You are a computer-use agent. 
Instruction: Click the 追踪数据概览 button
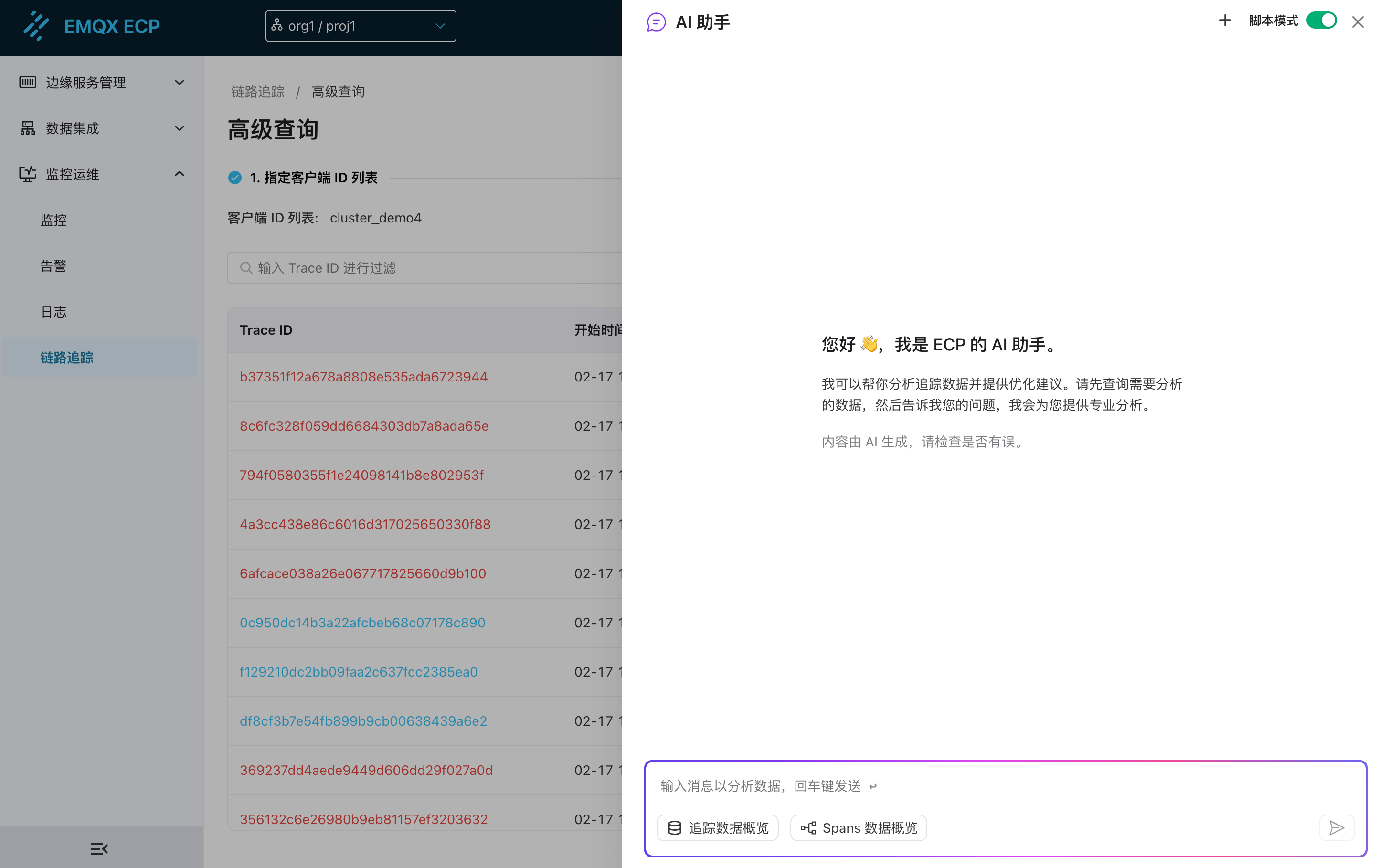point(717,828)
